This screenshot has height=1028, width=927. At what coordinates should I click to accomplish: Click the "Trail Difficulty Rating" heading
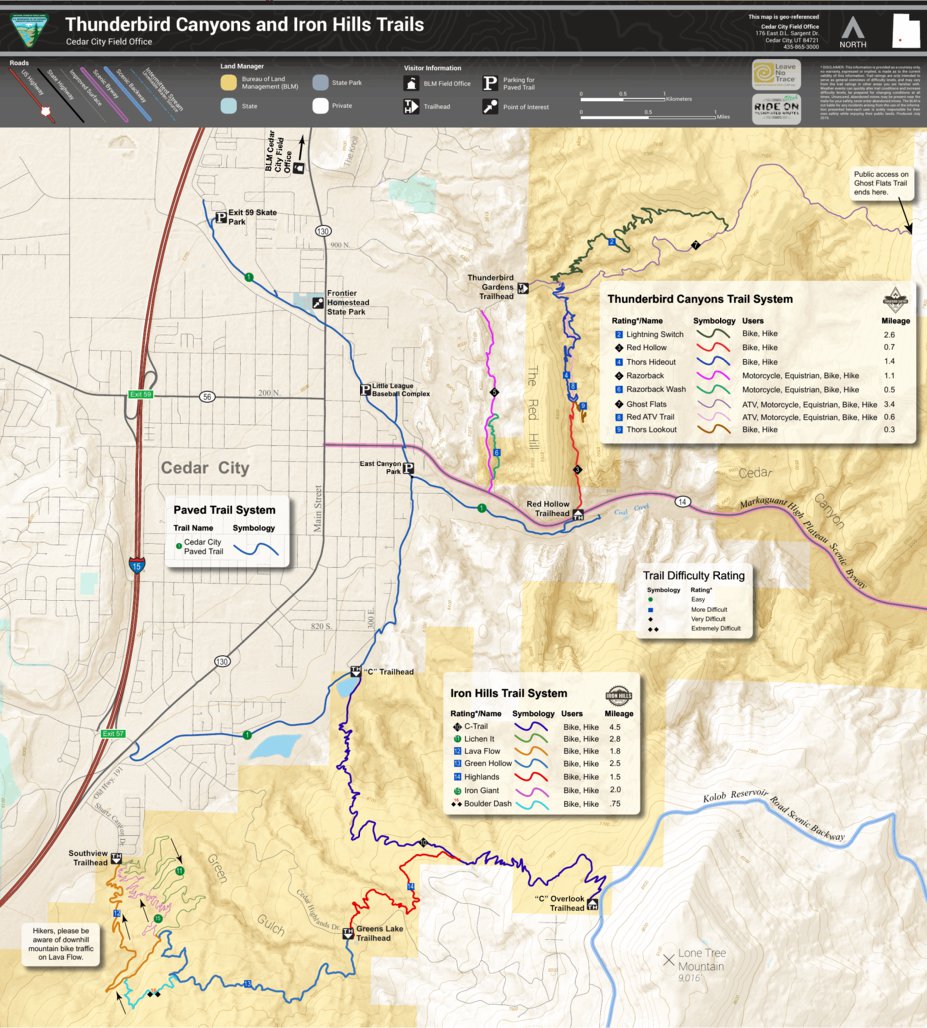pyautogui.click(x=694, y=576)
